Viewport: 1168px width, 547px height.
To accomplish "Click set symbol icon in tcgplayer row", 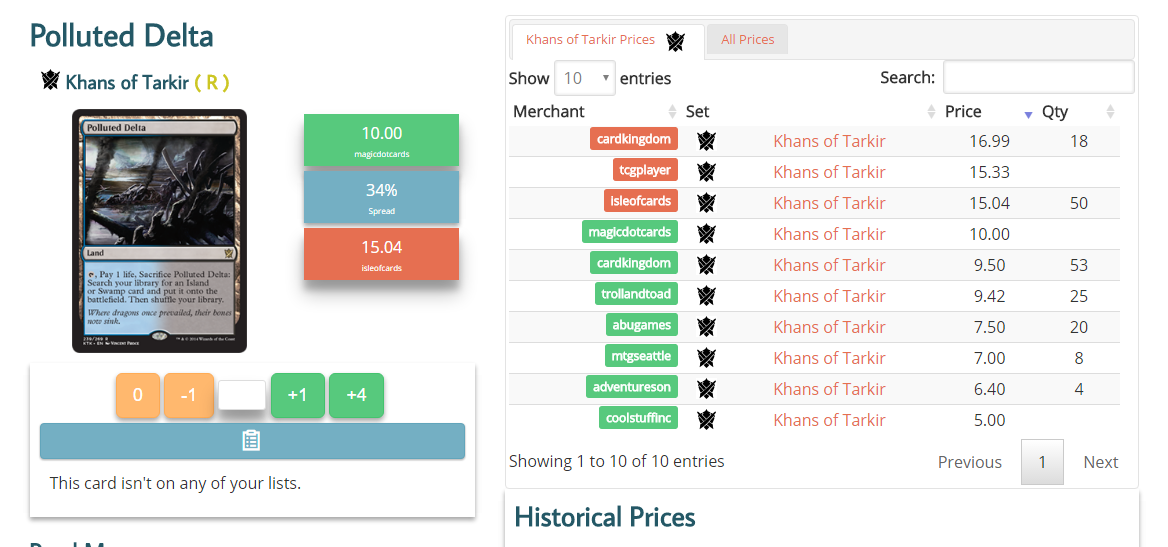I will (x=707, y=172).
